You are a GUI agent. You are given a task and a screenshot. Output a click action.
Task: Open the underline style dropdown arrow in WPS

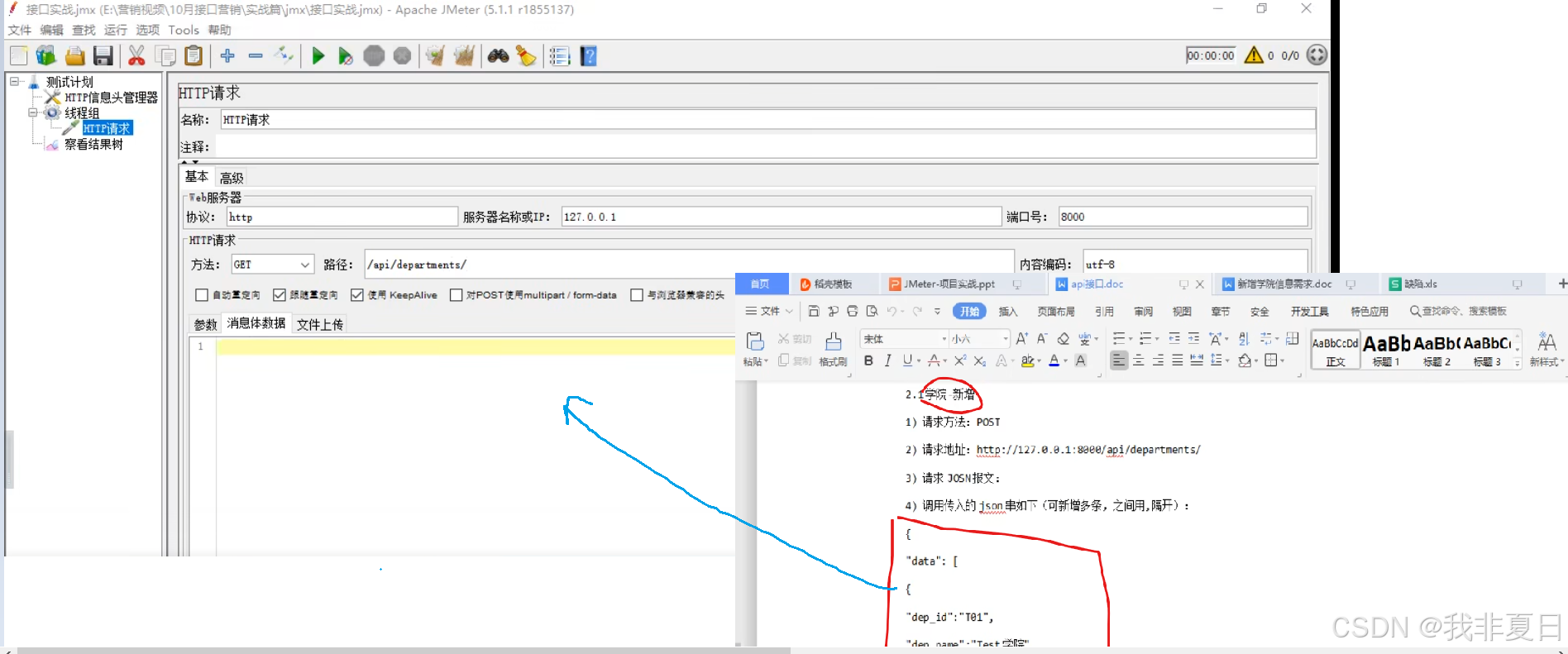(x=919, y=360)
